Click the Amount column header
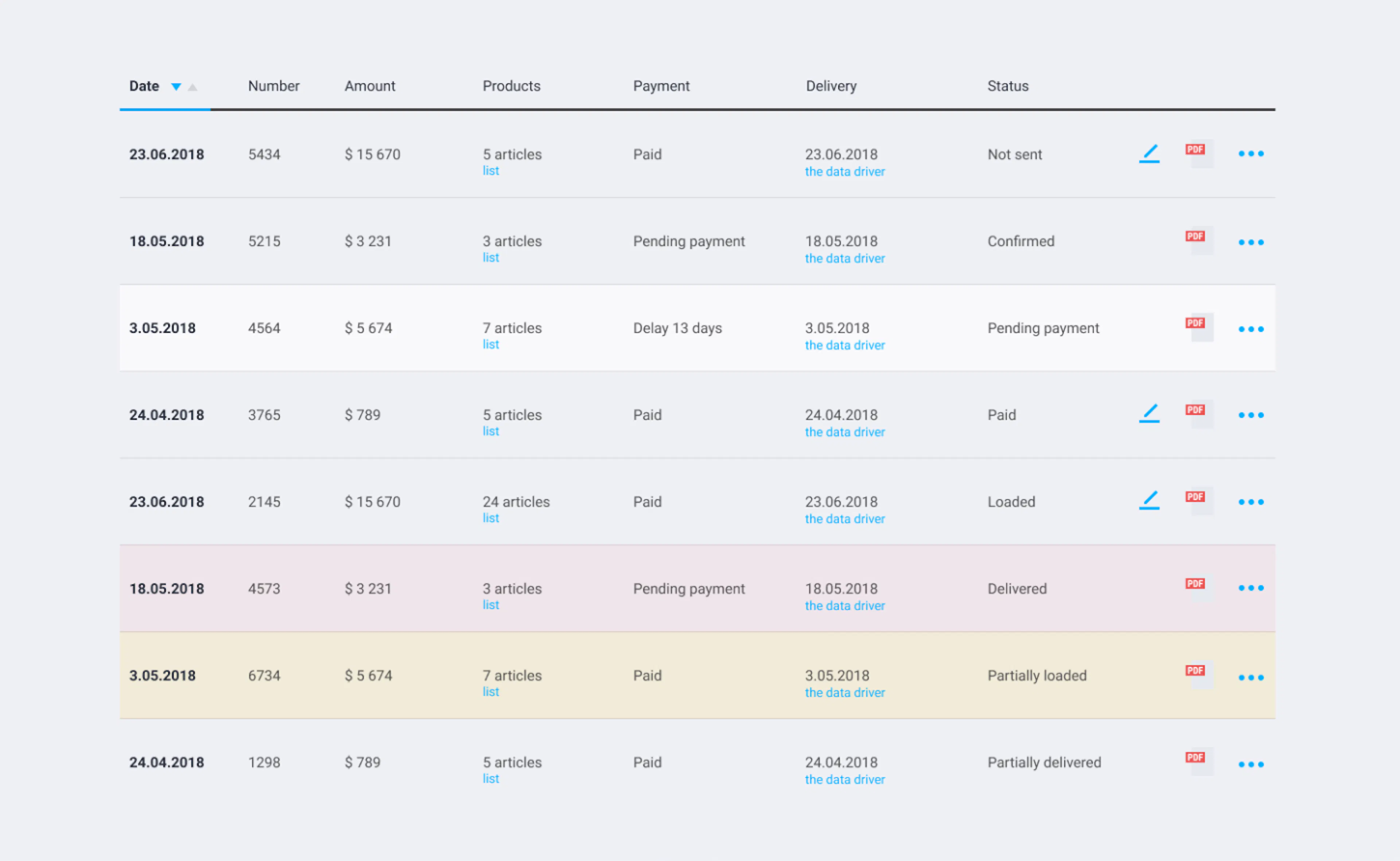The image size is (1400, 861). [x=370, y=86]
